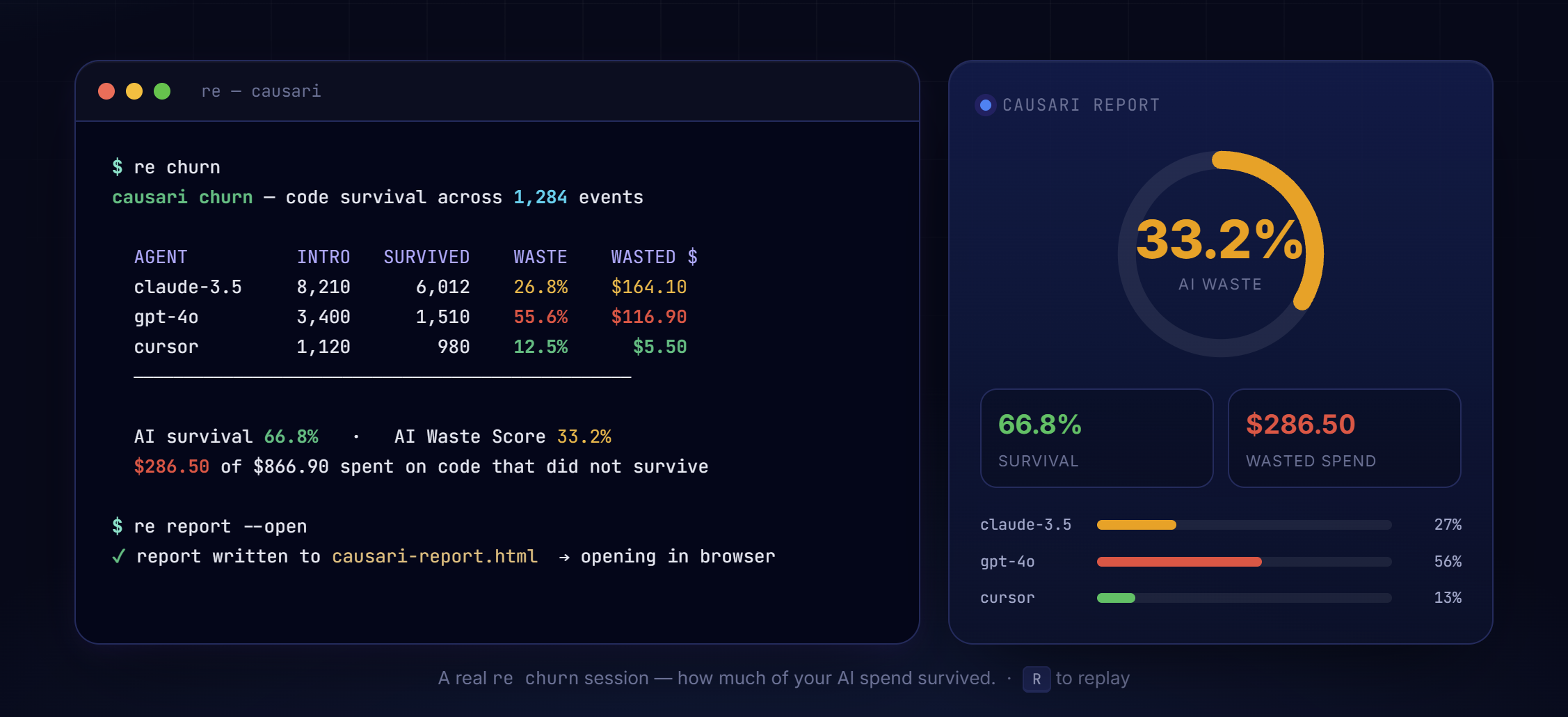
Task: Click the 27% label for claude-3.5
Action: [x=1448, y=525]
